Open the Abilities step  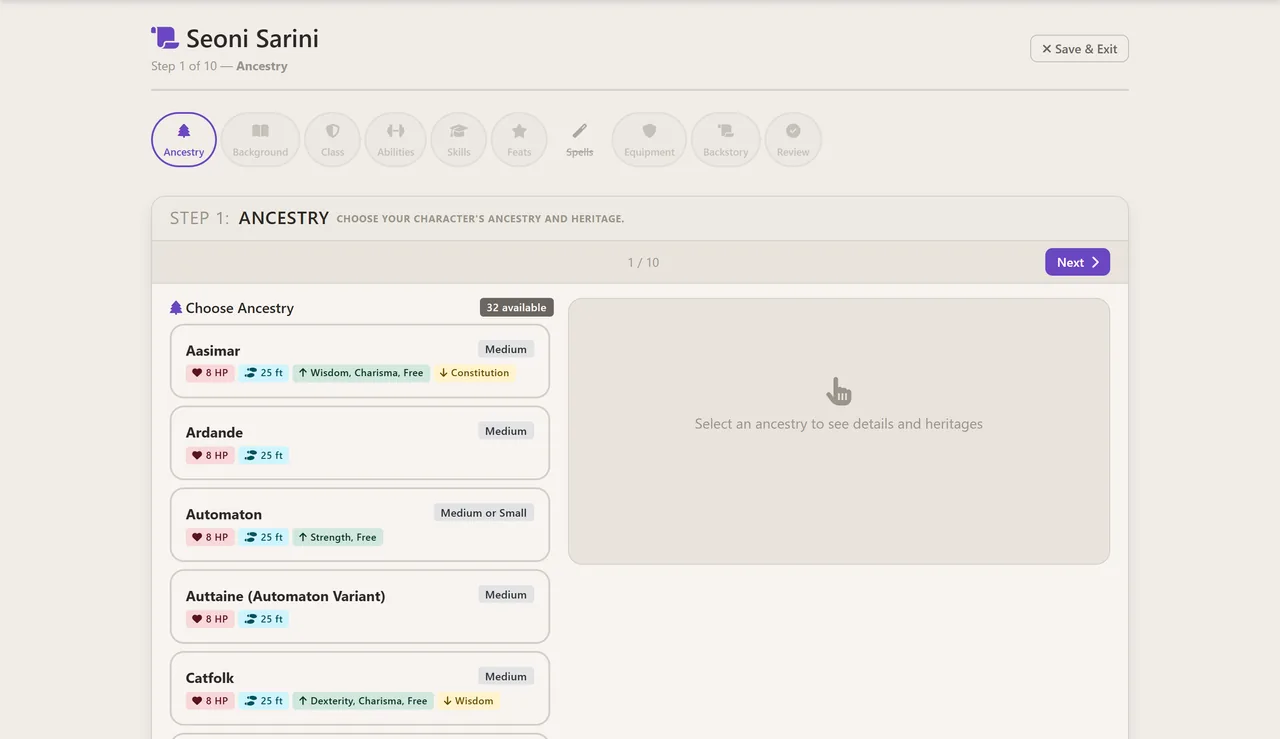click(x=396, y=139)
